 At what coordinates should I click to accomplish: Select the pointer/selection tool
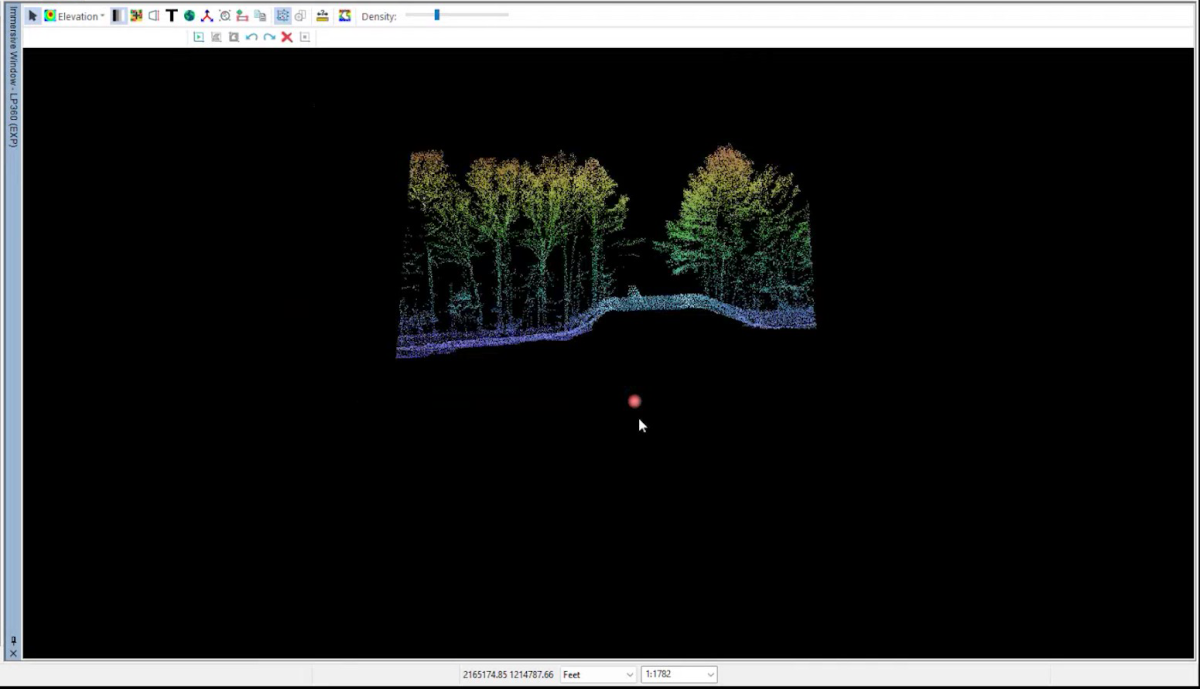tap(32, 16)
